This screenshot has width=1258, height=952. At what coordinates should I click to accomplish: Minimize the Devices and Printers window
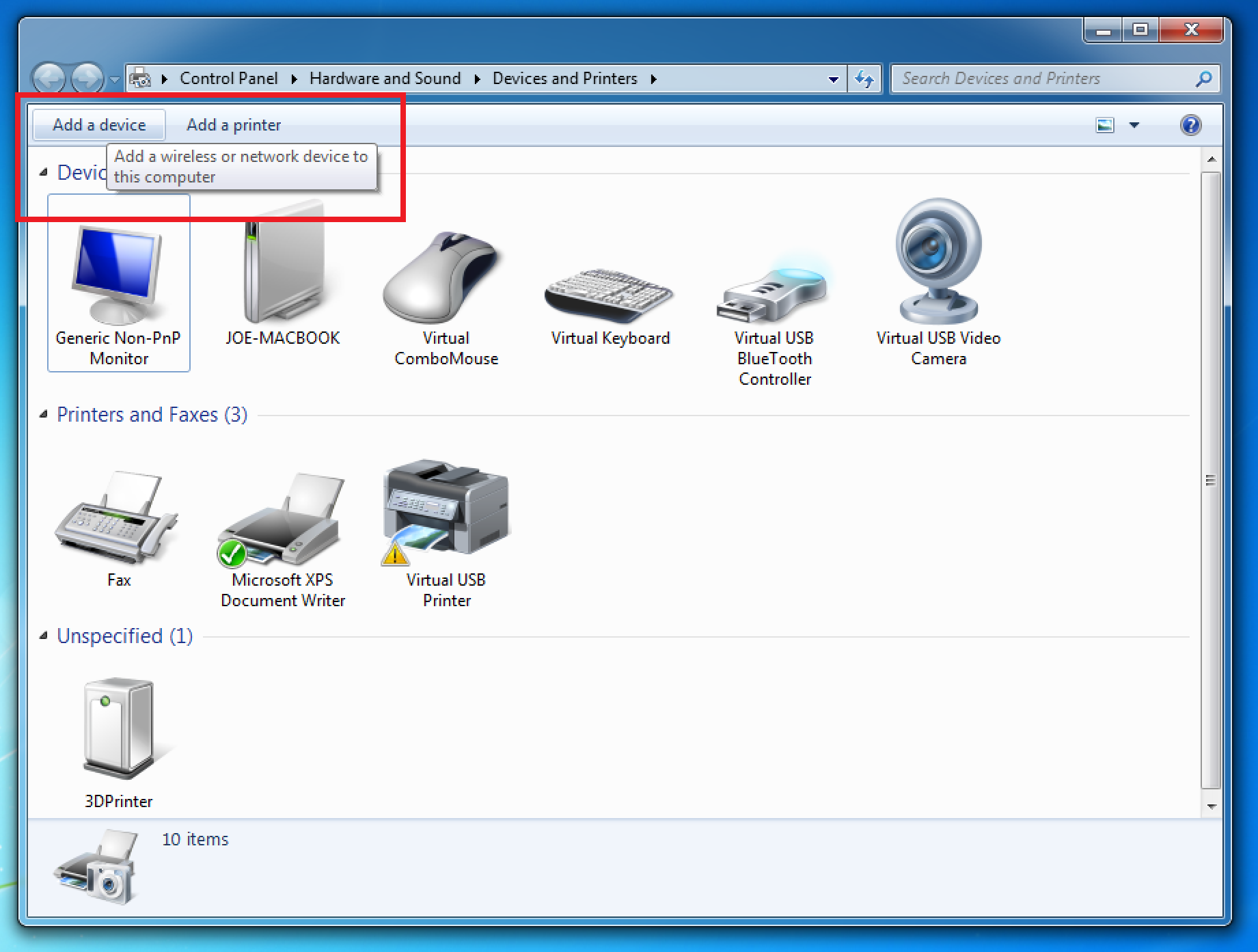click(1103, 30)
